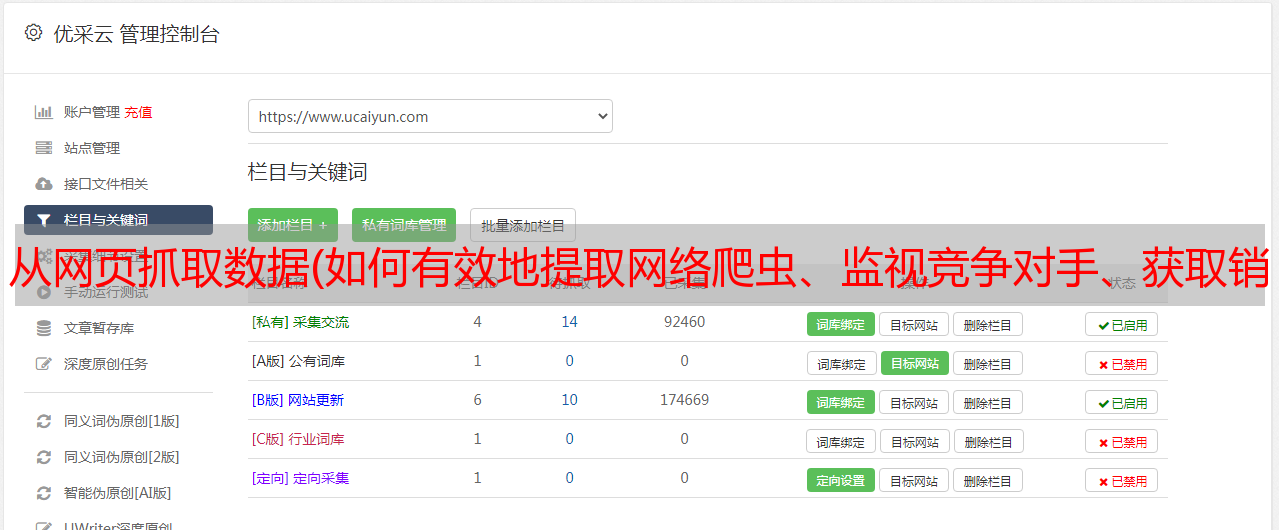Open 私有词库管理
Image resolution: width=1279 pixels, height=530 pixels.
[404, 225]
